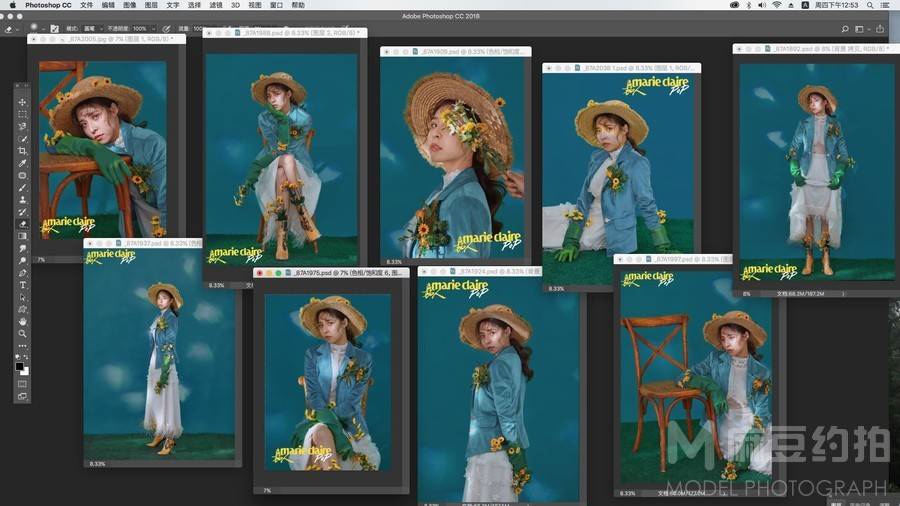Image resolution: width=900 pixels, height=506 pixels.
Task: Select the Smudge tool
Action: pyautogui.click(x=22, y=248)
